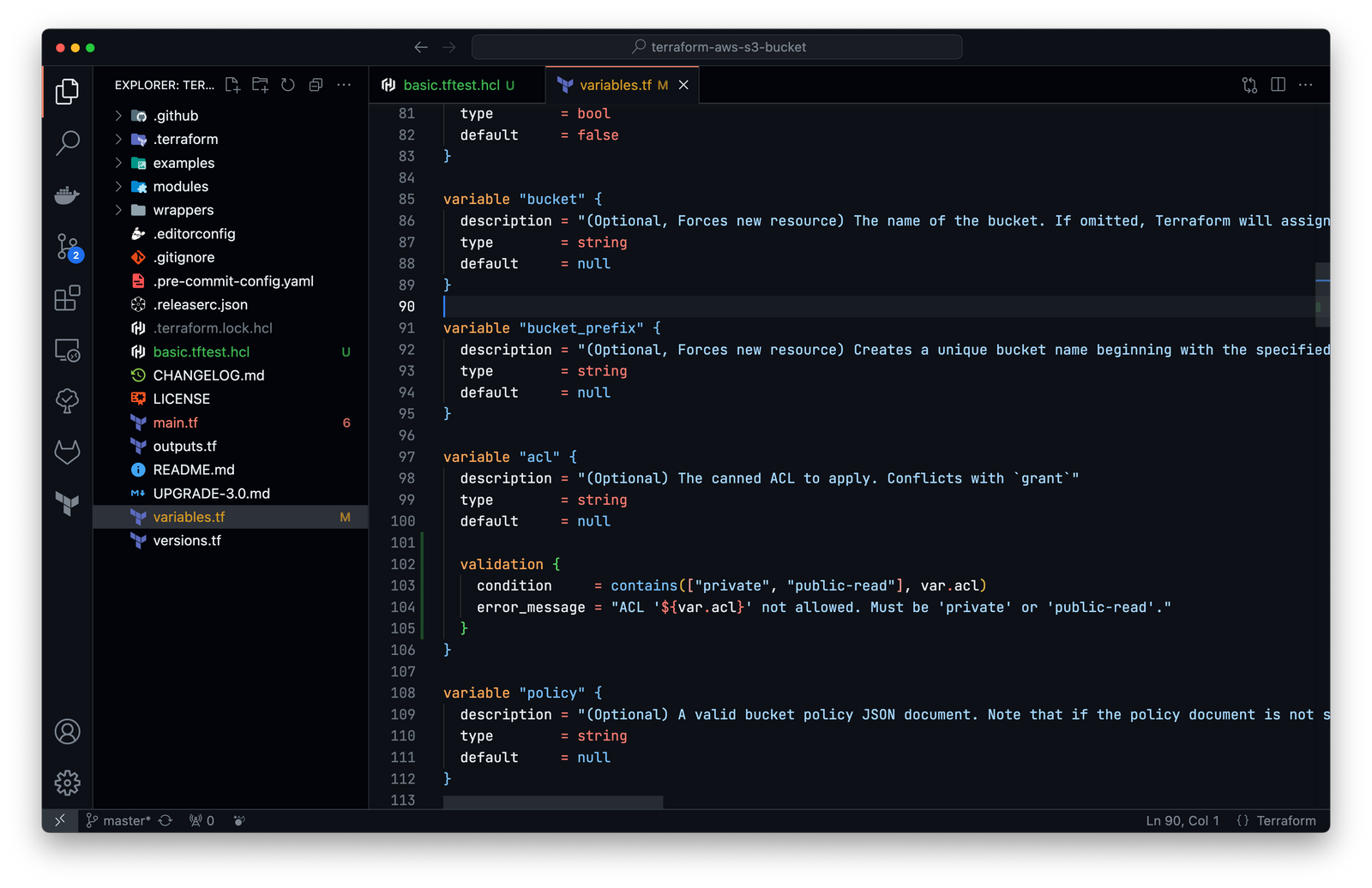
Task: Split the editor using the top-right icon
Action: pyautogui.click(x=1279, y=85)
